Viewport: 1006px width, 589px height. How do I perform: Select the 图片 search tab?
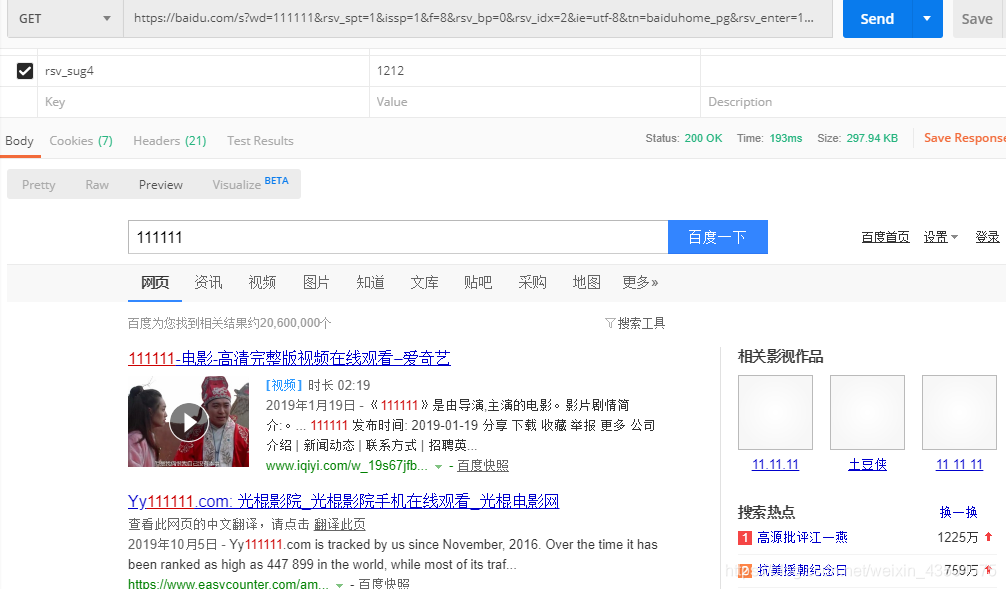[316, 282]
